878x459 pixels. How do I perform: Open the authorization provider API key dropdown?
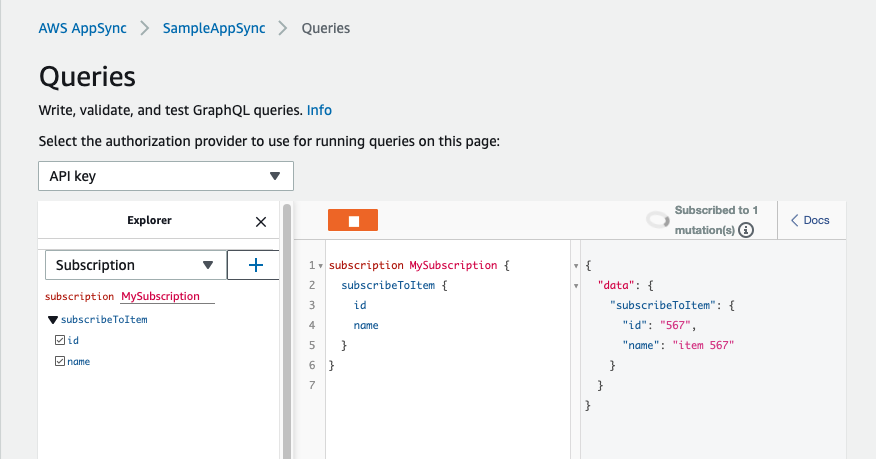coord(166,176)
